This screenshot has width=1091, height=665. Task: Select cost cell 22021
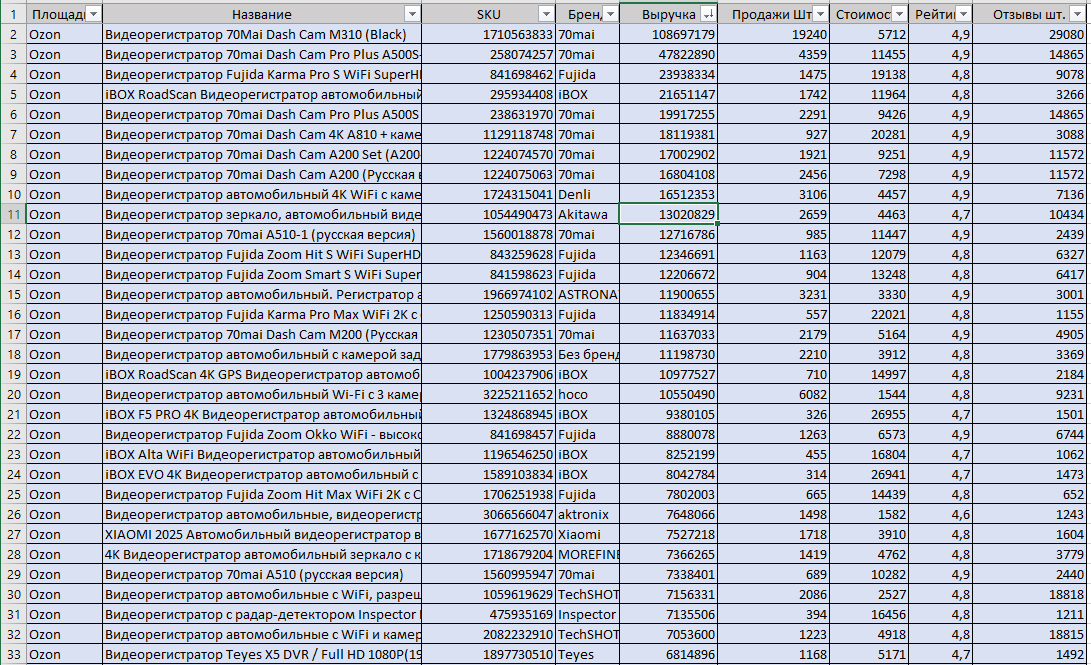[x=869, y=314]
